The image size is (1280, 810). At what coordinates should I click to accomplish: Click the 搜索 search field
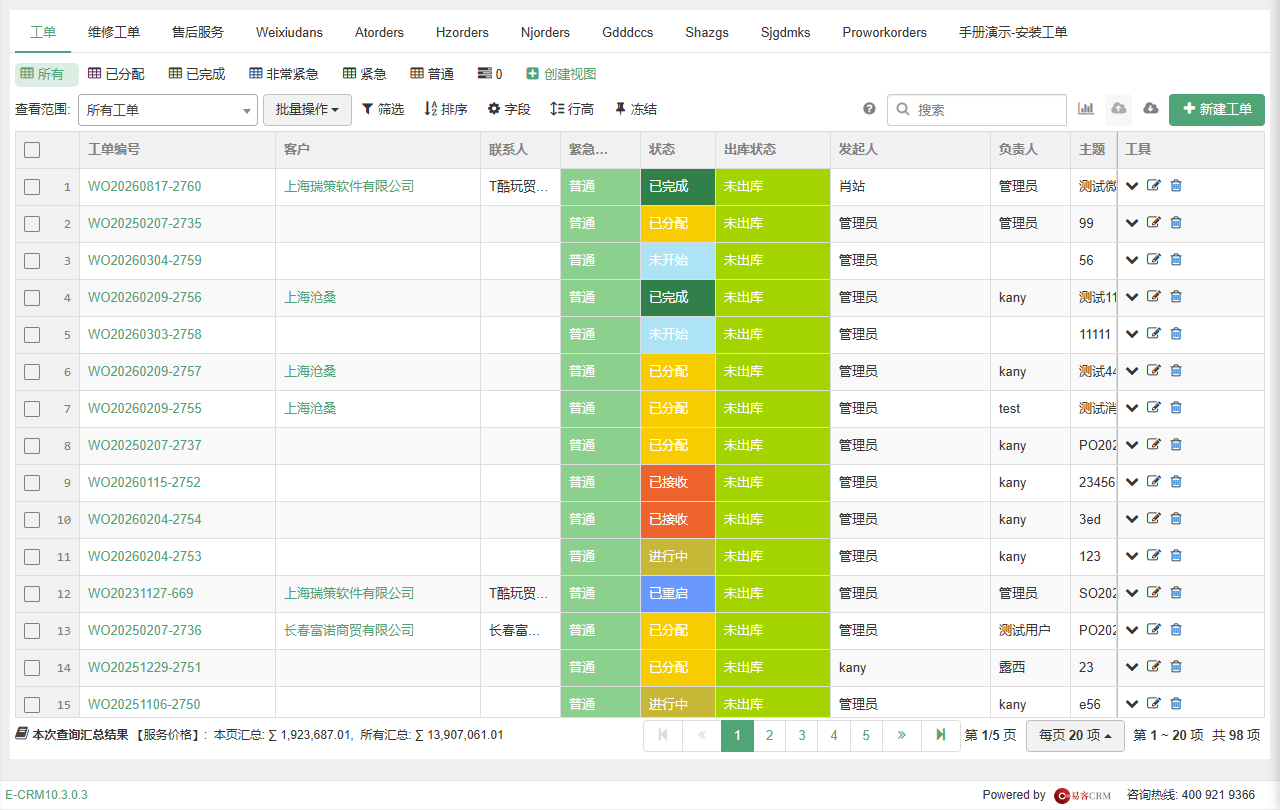(977, 110)
